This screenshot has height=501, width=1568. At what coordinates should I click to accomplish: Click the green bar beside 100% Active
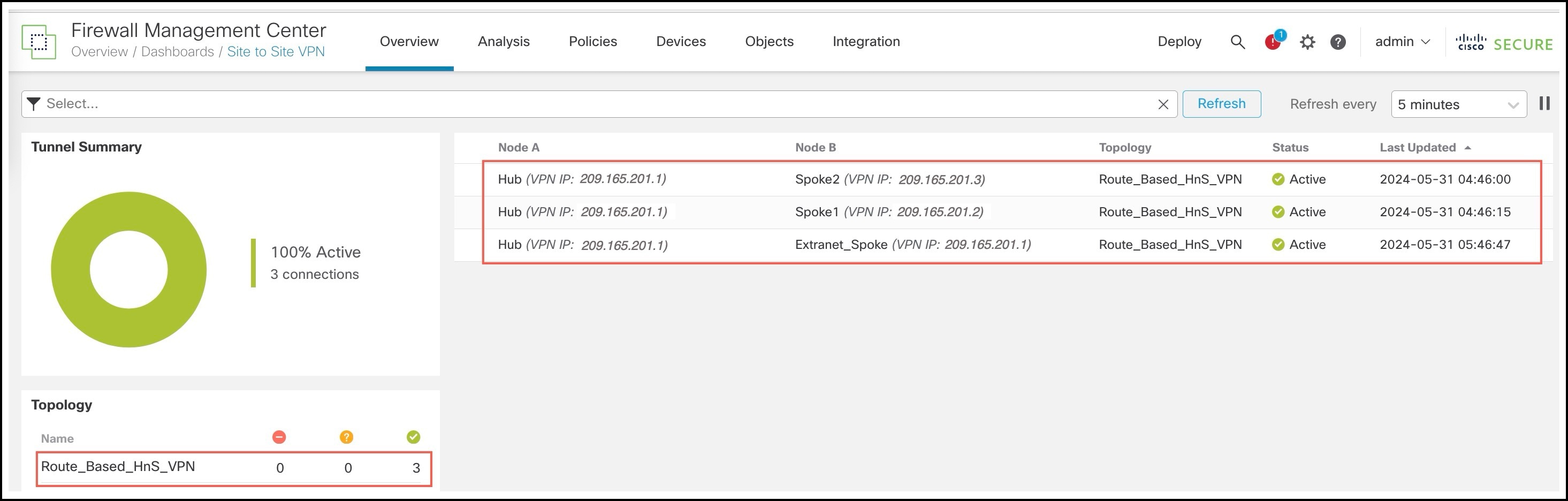pyautogui.click(x=253, y=262)
